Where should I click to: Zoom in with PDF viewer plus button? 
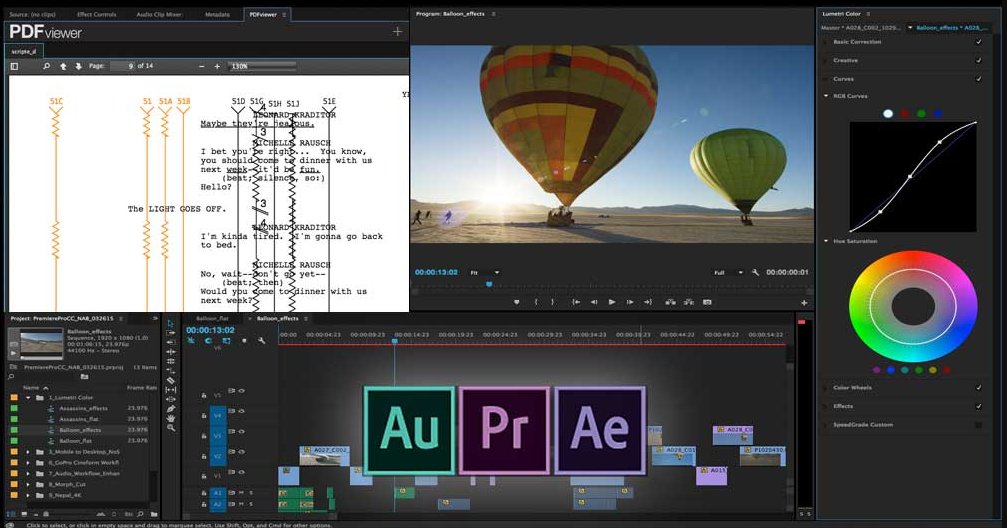tap(217, 66)
